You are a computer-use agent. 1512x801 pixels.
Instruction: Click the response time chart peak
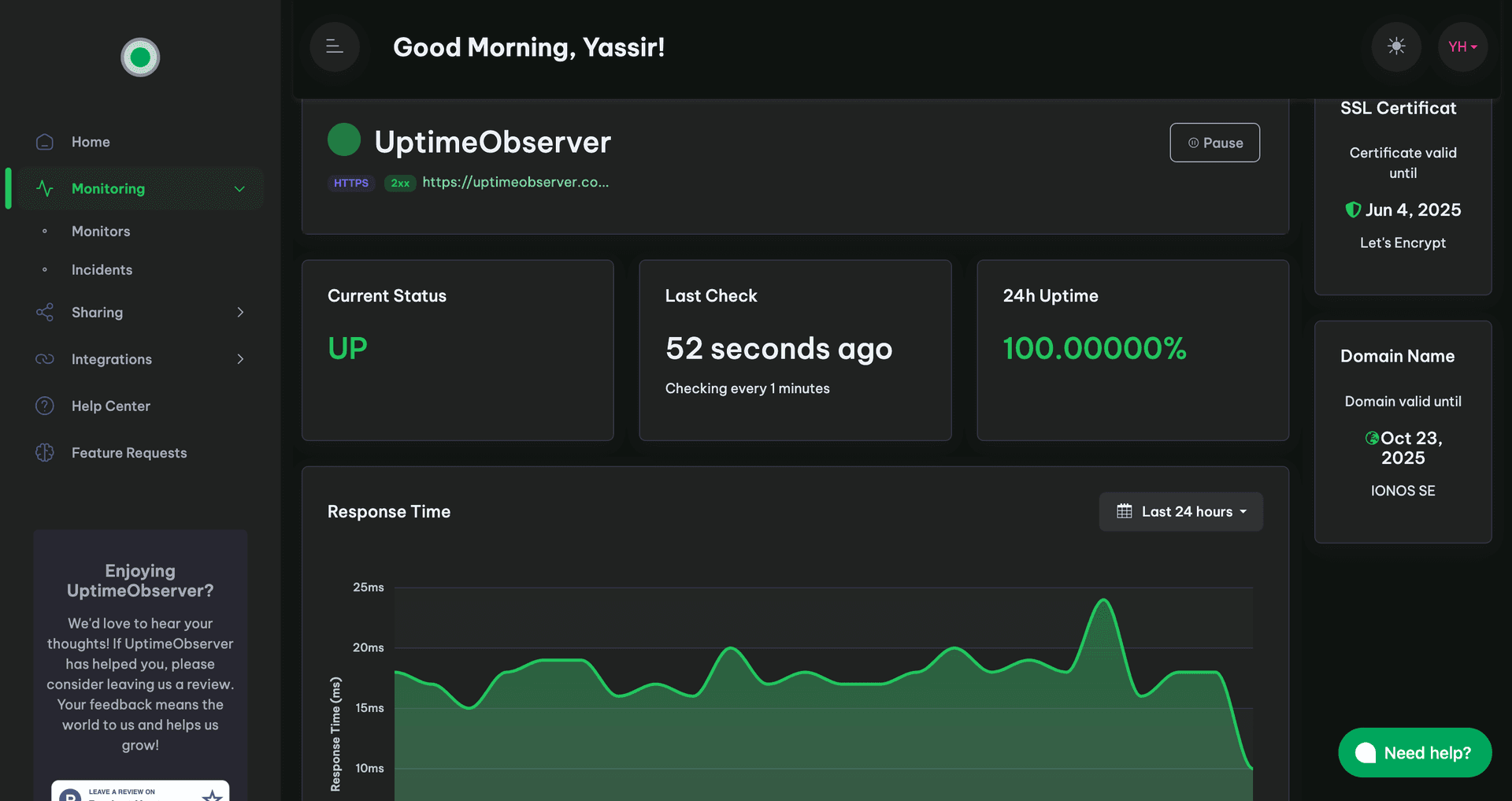(x=1103, y=601)
